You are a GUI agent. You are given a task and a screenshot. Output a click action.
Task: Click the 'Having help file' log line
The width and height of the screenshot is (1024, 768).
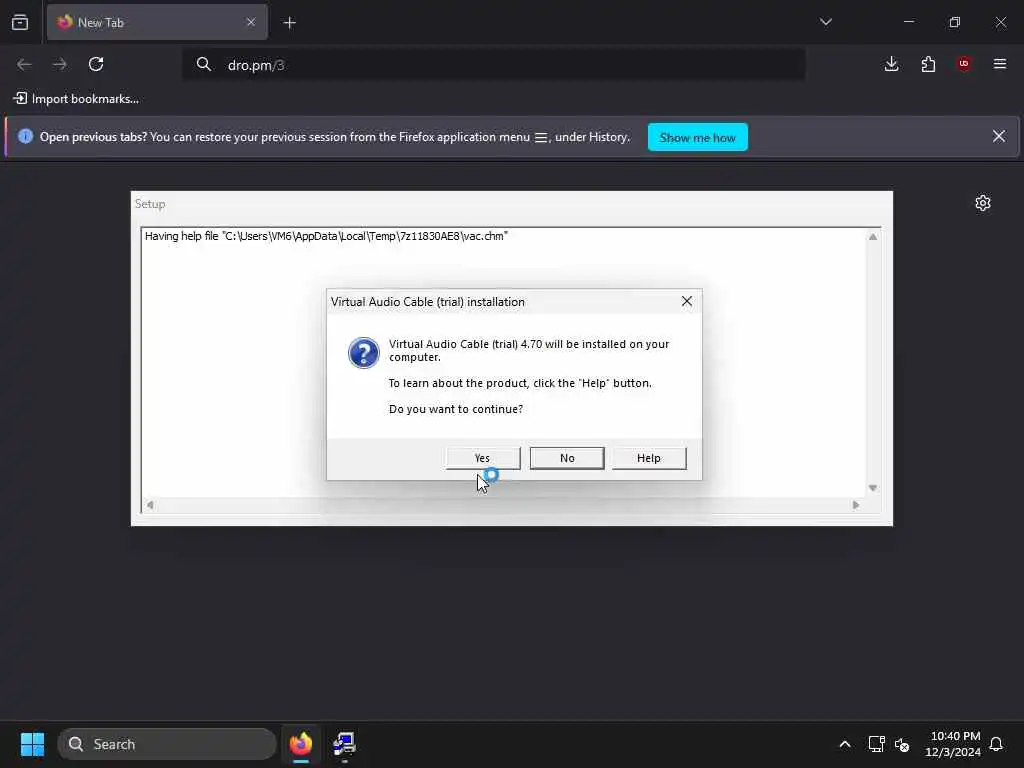coord(326,236)
